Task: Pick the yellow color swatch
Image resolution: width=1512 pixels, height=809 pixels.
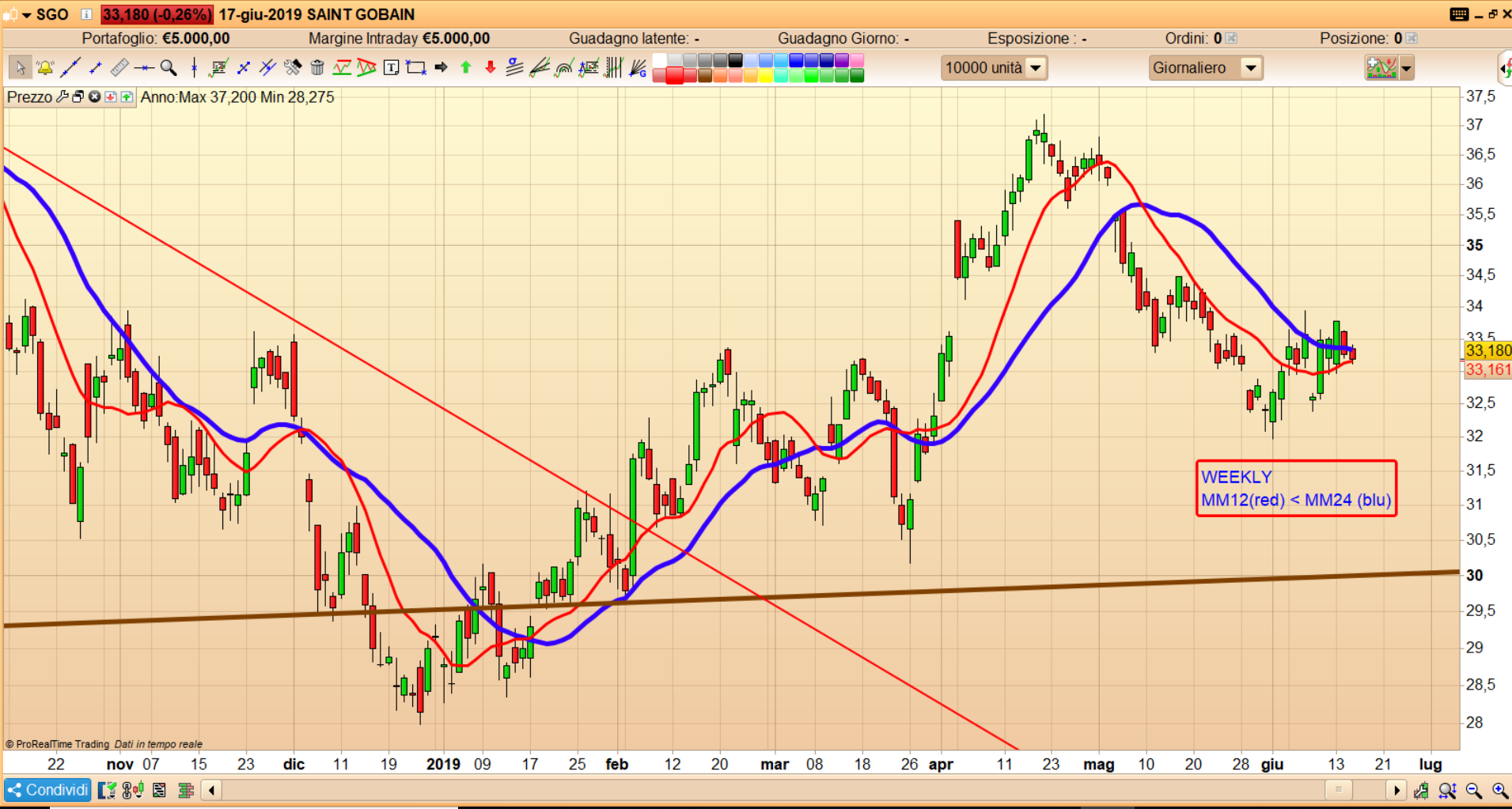Action: click(766, 76)
